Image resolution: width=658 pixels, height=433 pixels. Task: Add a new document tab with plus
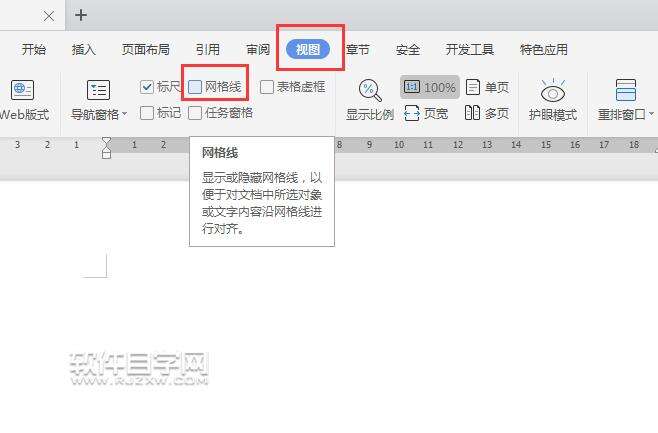81,16
